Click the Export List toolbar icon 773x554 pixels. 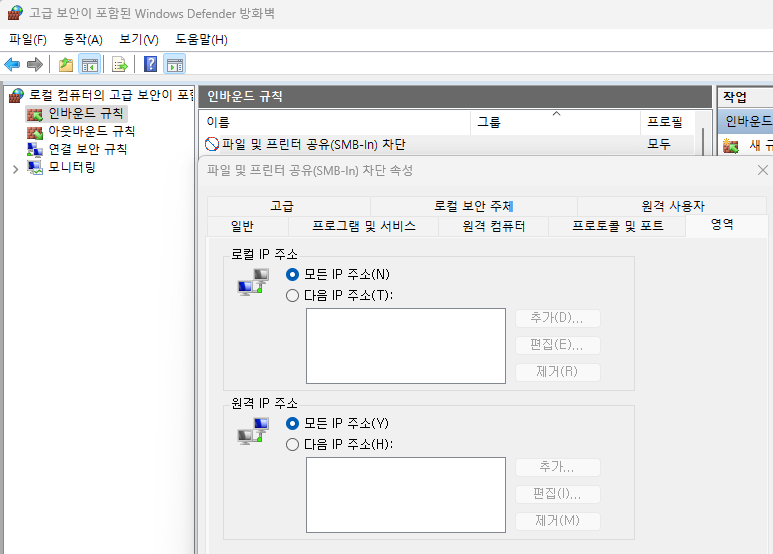click(x=120, y=64)
